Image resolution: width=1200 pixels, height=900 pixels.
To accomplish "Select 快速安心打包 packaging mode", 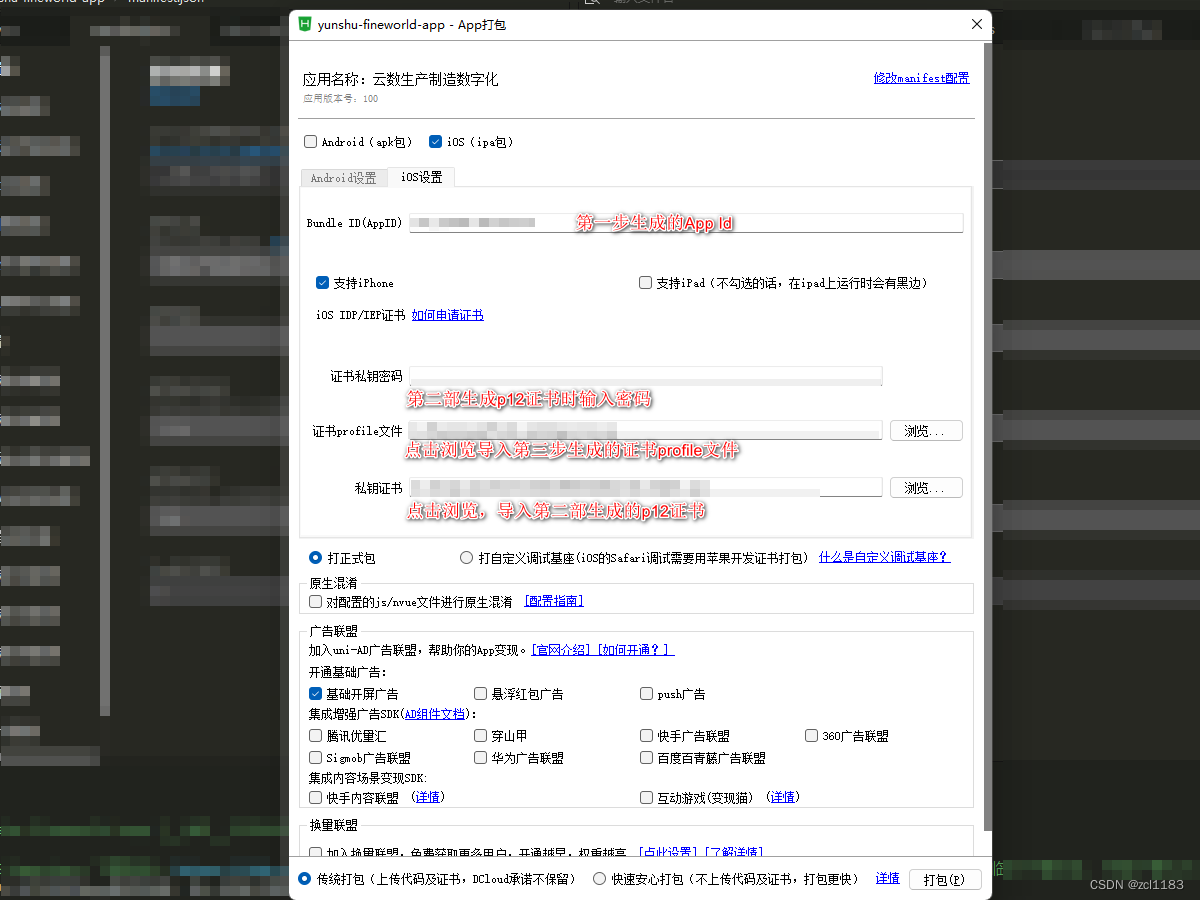I will coord(598,879).
